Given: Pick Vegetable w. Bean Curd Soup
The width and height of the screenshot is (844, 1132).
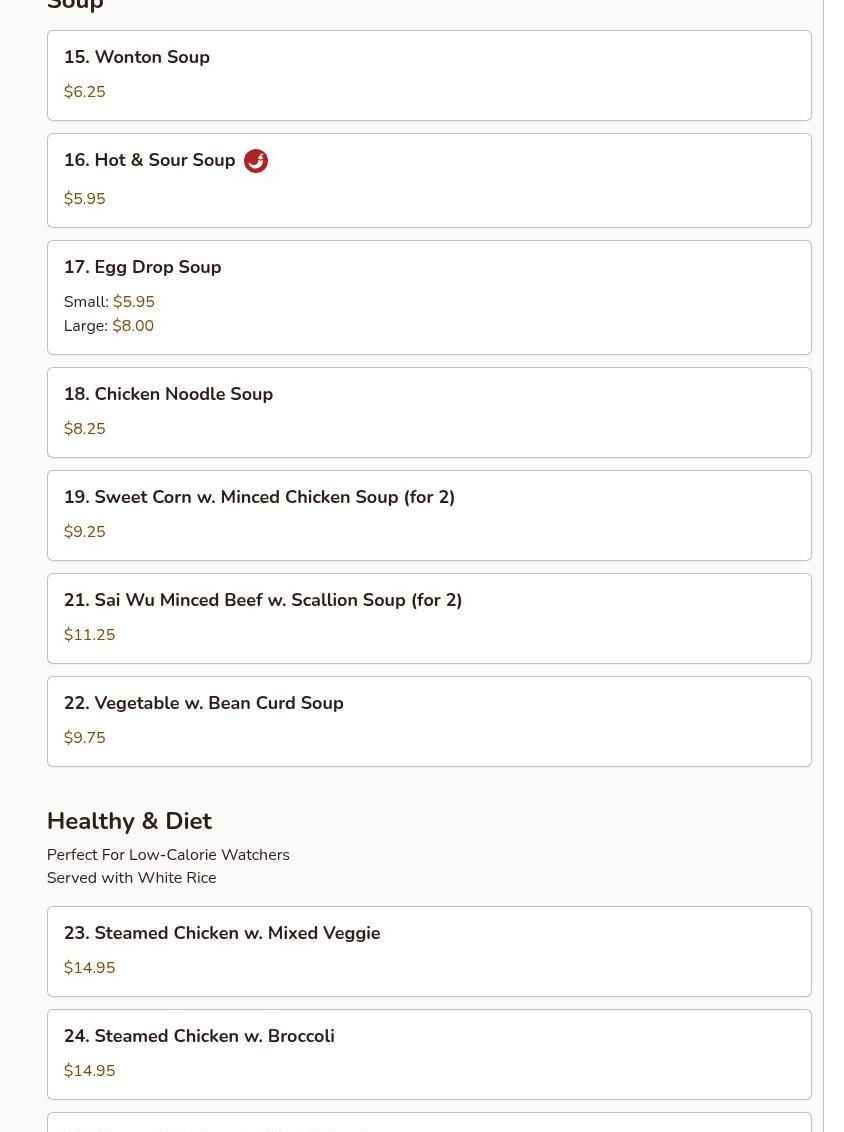Looking at the screenshot, I should click(x=204, y=703).
